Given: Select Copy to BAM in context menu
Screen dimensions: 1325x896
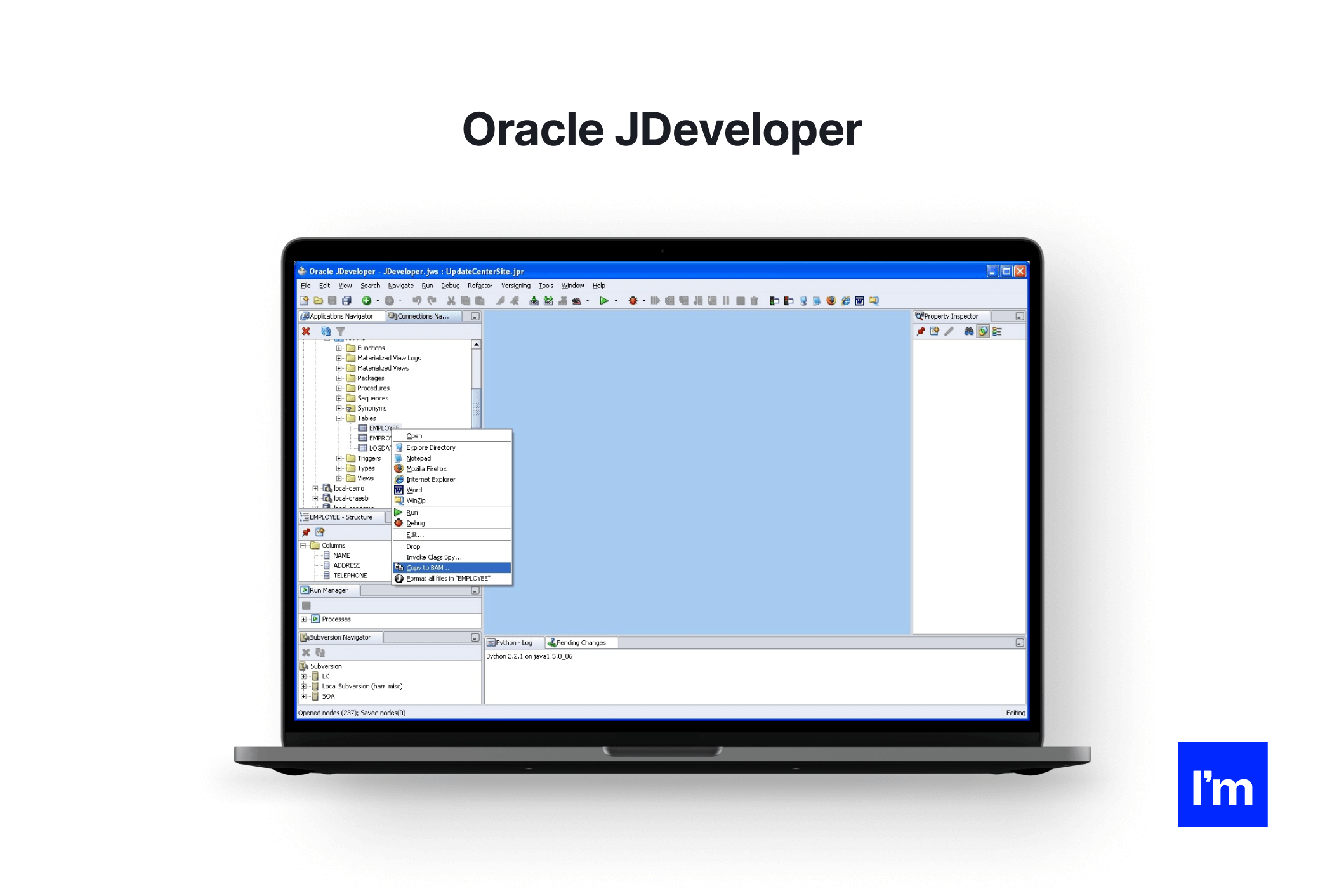Looking at the screenshot, I should (x=452, y=568).
